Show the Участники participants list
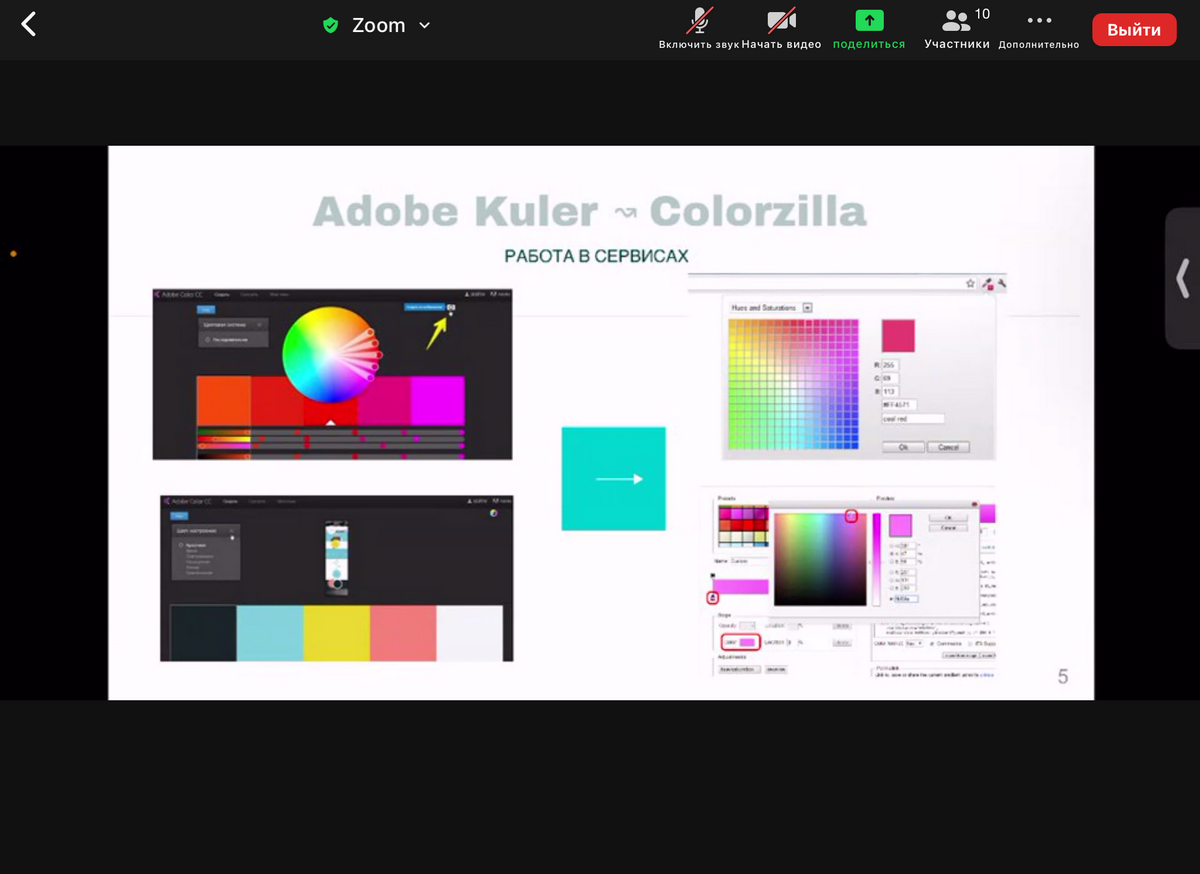This screenshot has width=1200, height=874. (957, 28)
